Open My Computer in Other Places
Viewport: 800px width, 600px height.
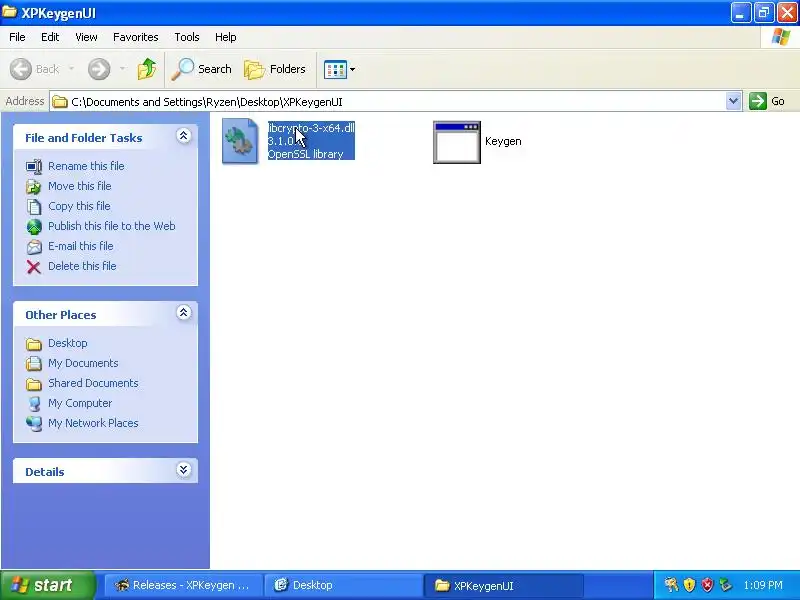[x=80, y=403]
